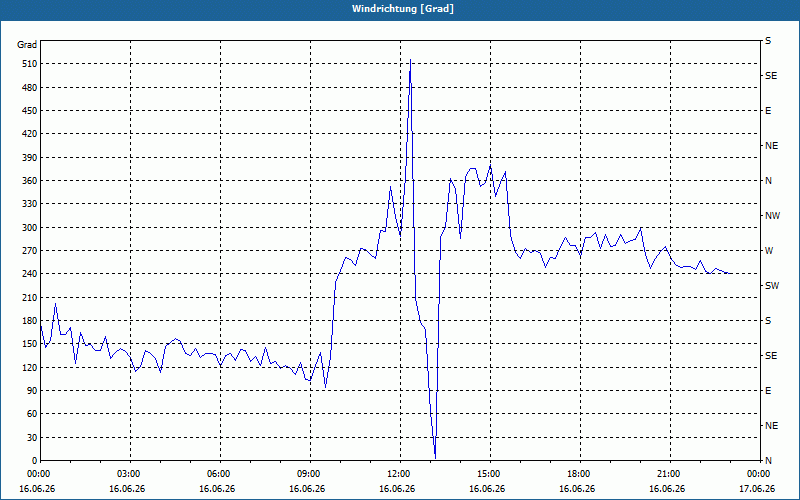Select the 15:00 time axis label

(x=490, y=473)
